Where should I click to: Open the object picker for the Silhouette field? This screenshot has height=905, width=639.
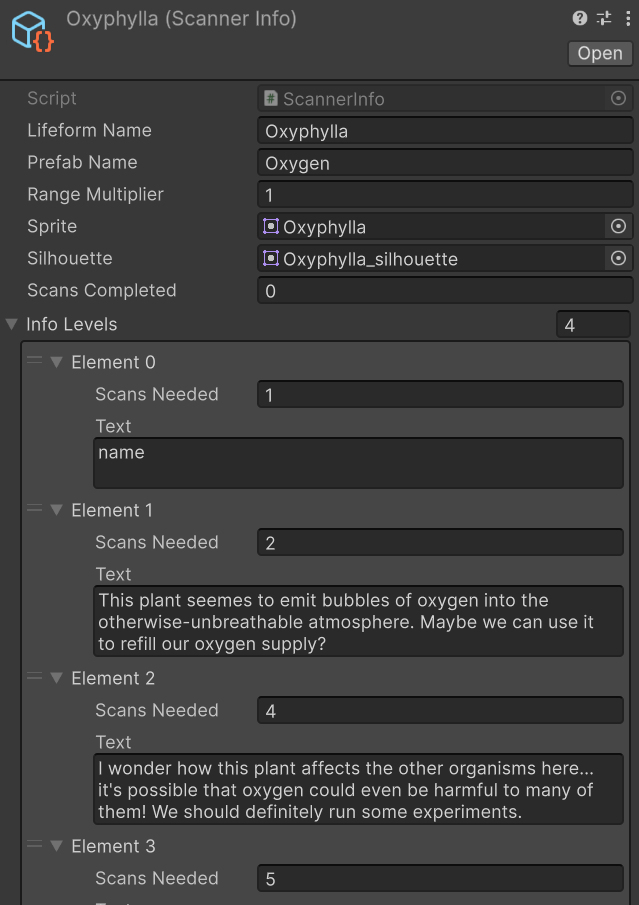point(618,258)
